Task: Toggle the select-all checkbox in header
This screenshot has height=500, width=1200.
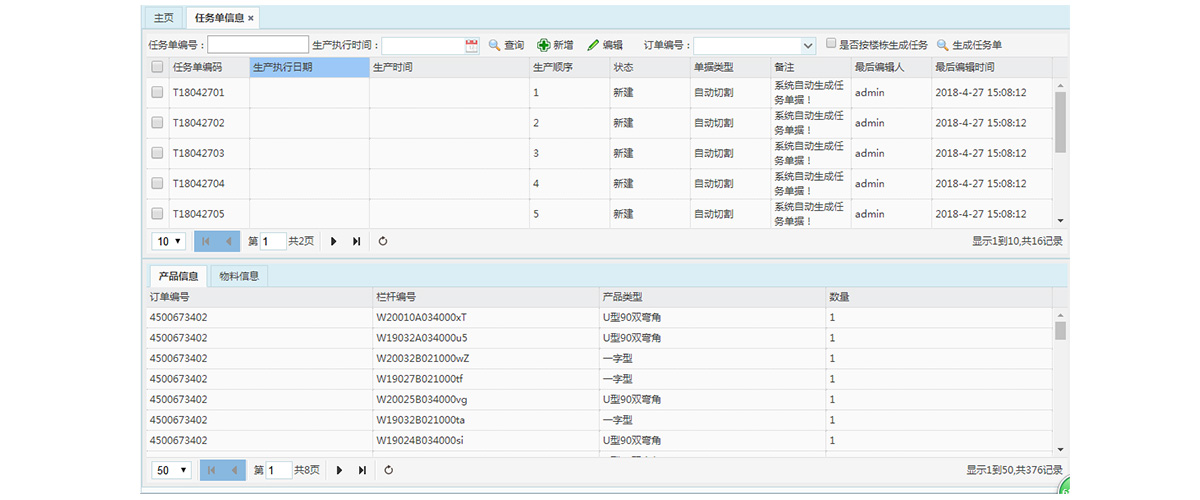Action: point(157,67)
